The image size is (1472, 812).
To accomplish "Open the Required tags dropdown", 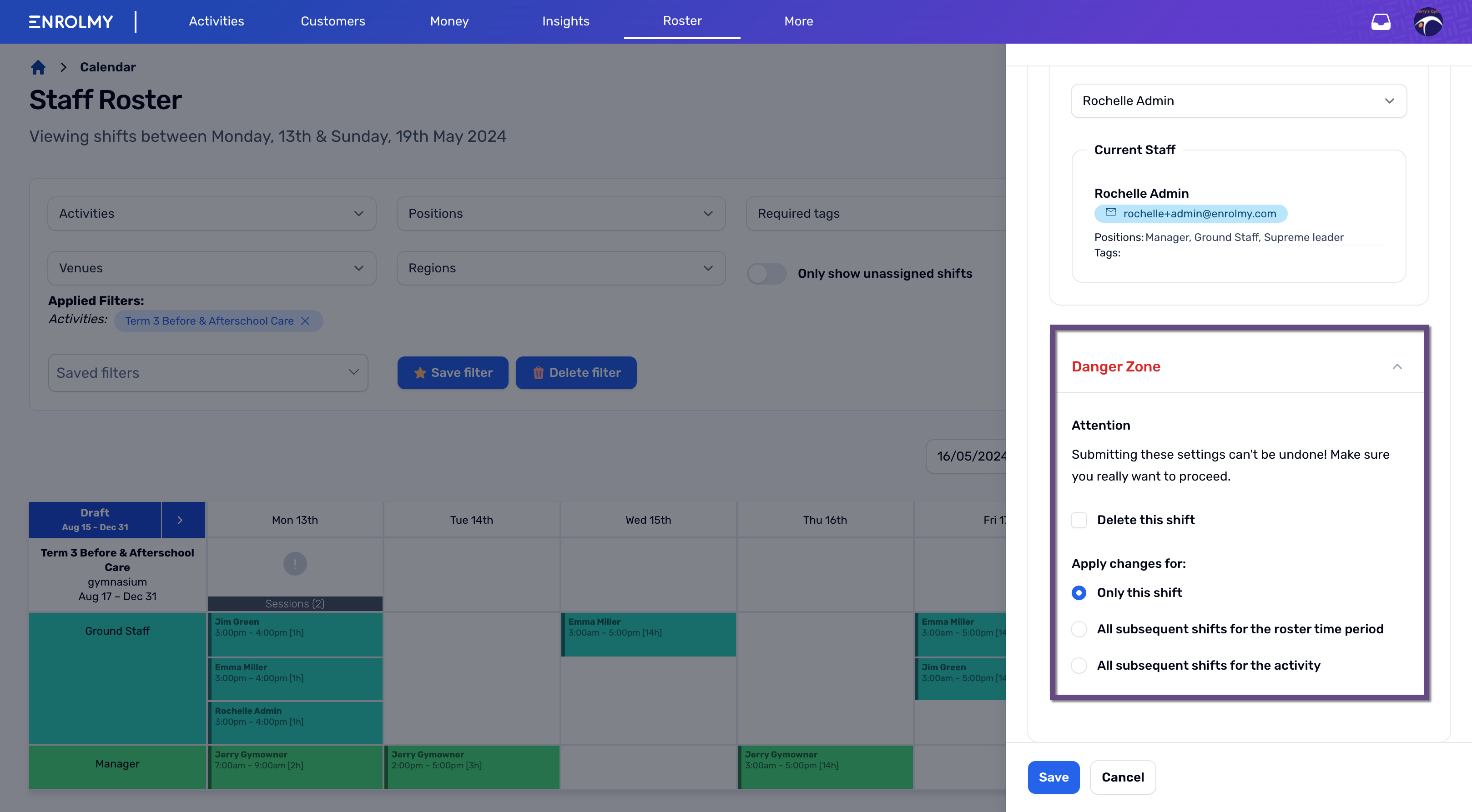I will [876, 214].
